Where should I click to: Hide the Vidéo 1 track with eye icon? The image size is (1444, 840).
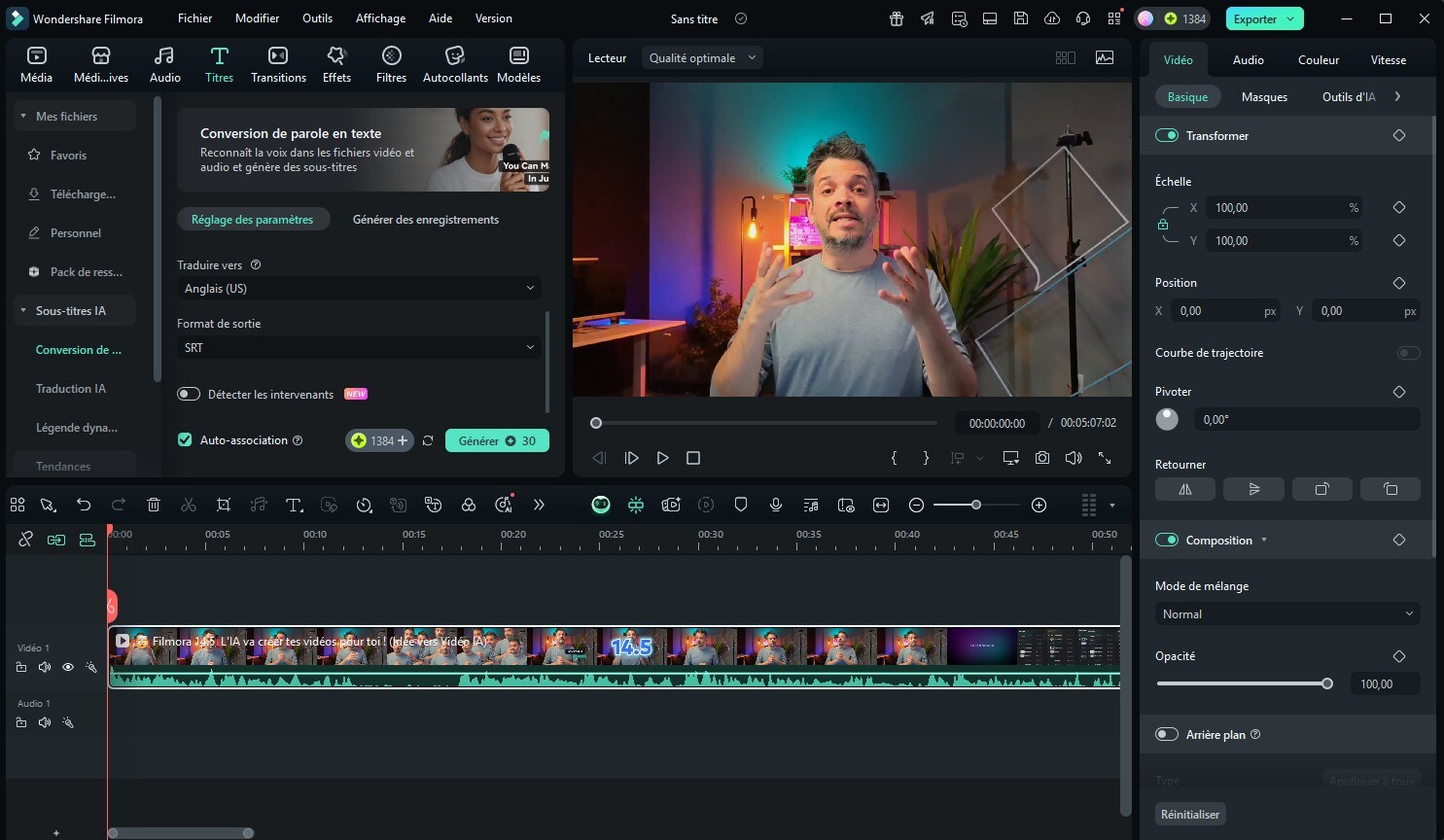click(x=68, y=667)
